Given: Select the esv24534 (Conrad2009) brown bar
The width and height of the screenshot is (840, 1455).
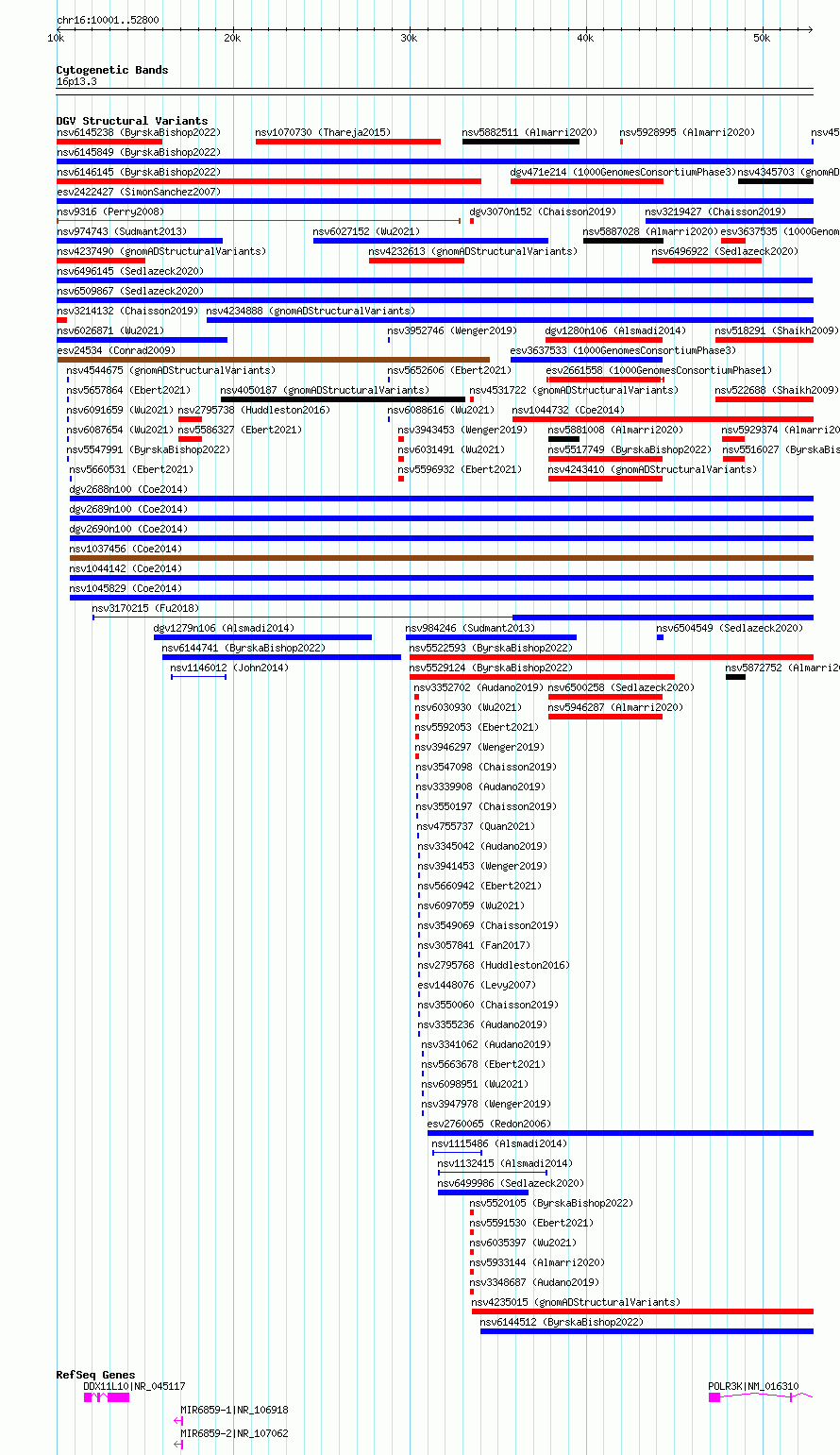Looking at the screenshot, I should pos(273,360).
